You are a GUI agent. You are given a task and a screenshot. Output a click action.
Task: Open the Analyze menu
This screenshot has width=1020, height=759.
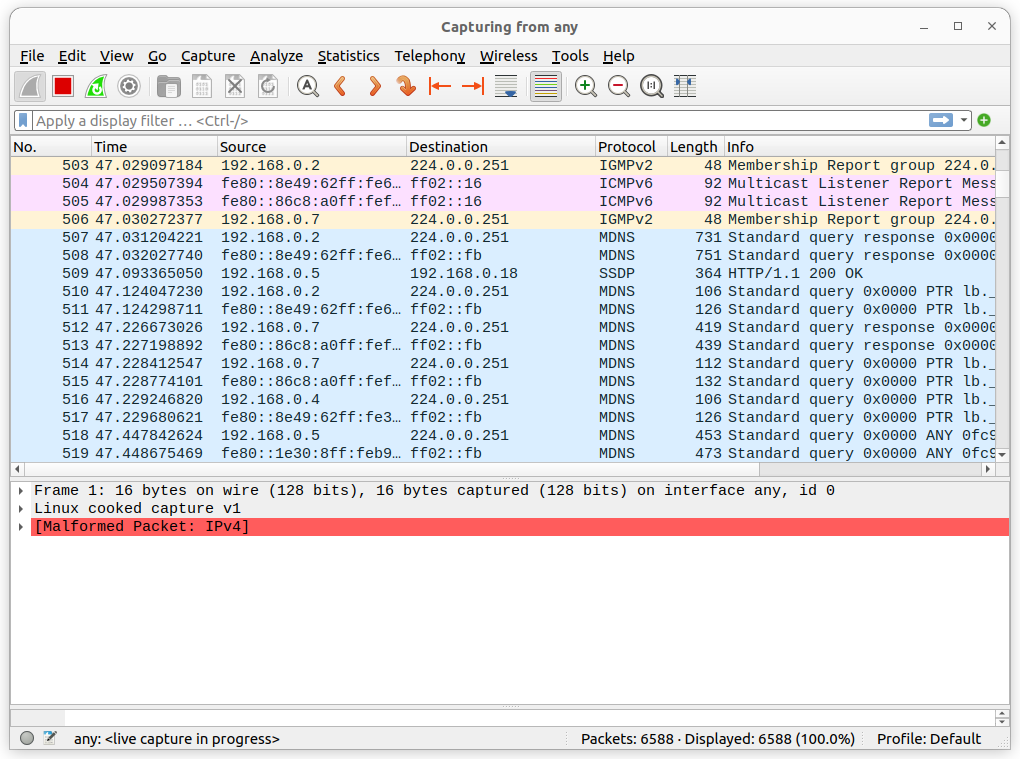point(276,56)
